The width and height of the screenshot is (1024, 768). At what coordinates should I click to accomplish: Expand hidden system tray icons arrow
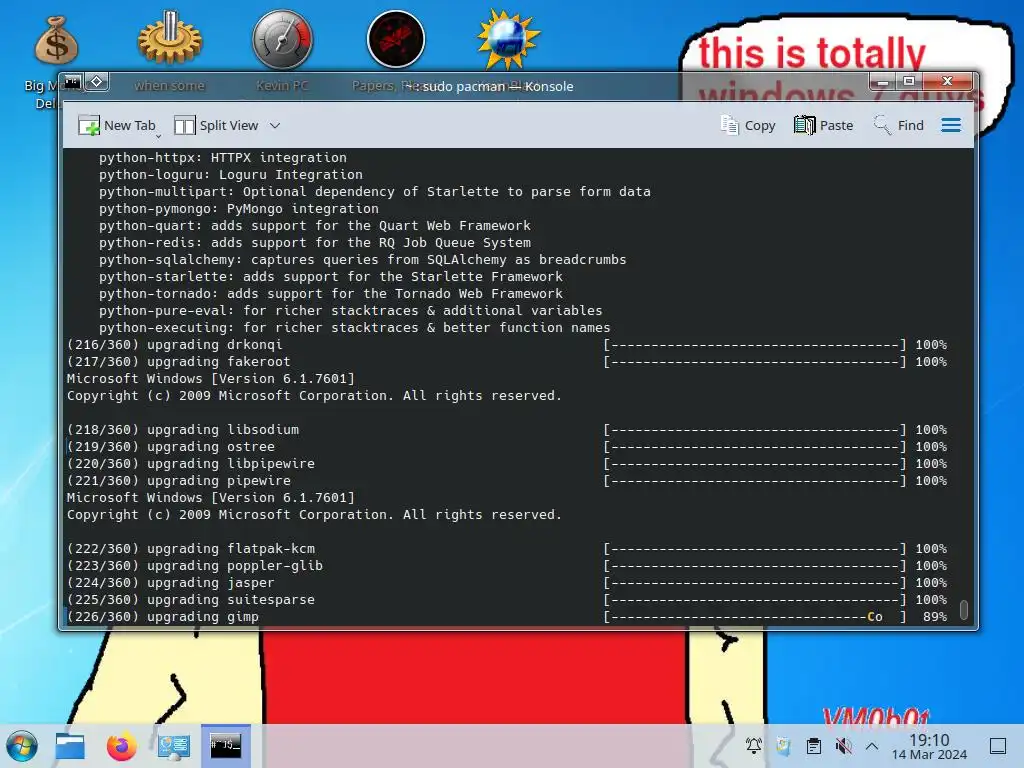click(872, 746)
